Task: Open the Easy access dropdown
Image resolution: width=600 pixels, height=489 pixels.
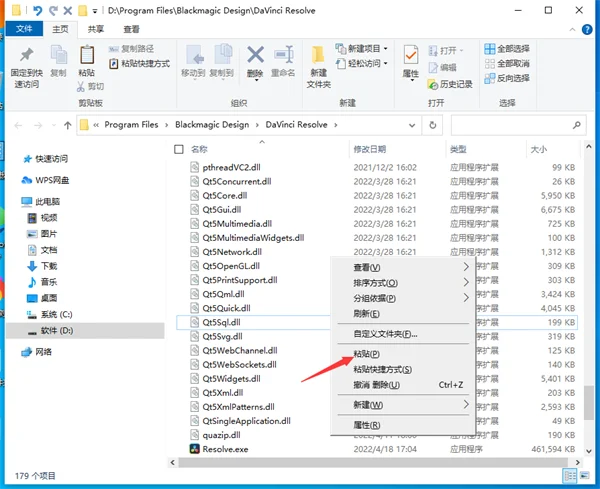Action: [386, 63]
